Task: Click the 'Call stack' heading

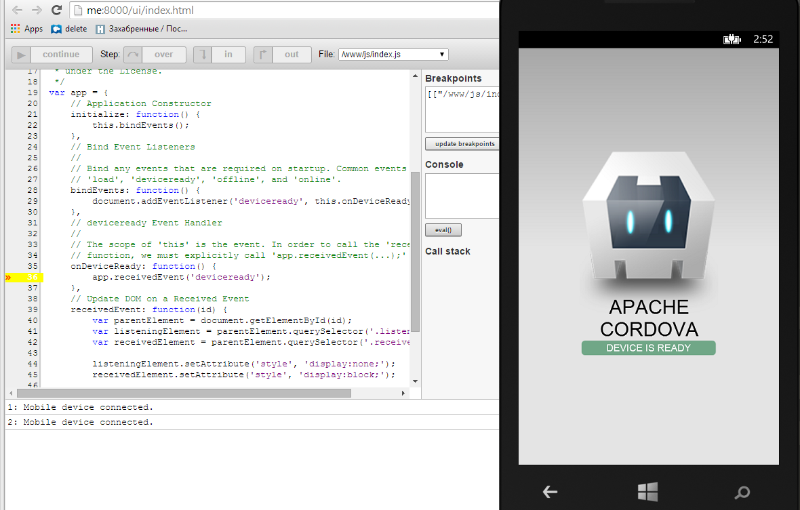Action: tap(447, 251)
